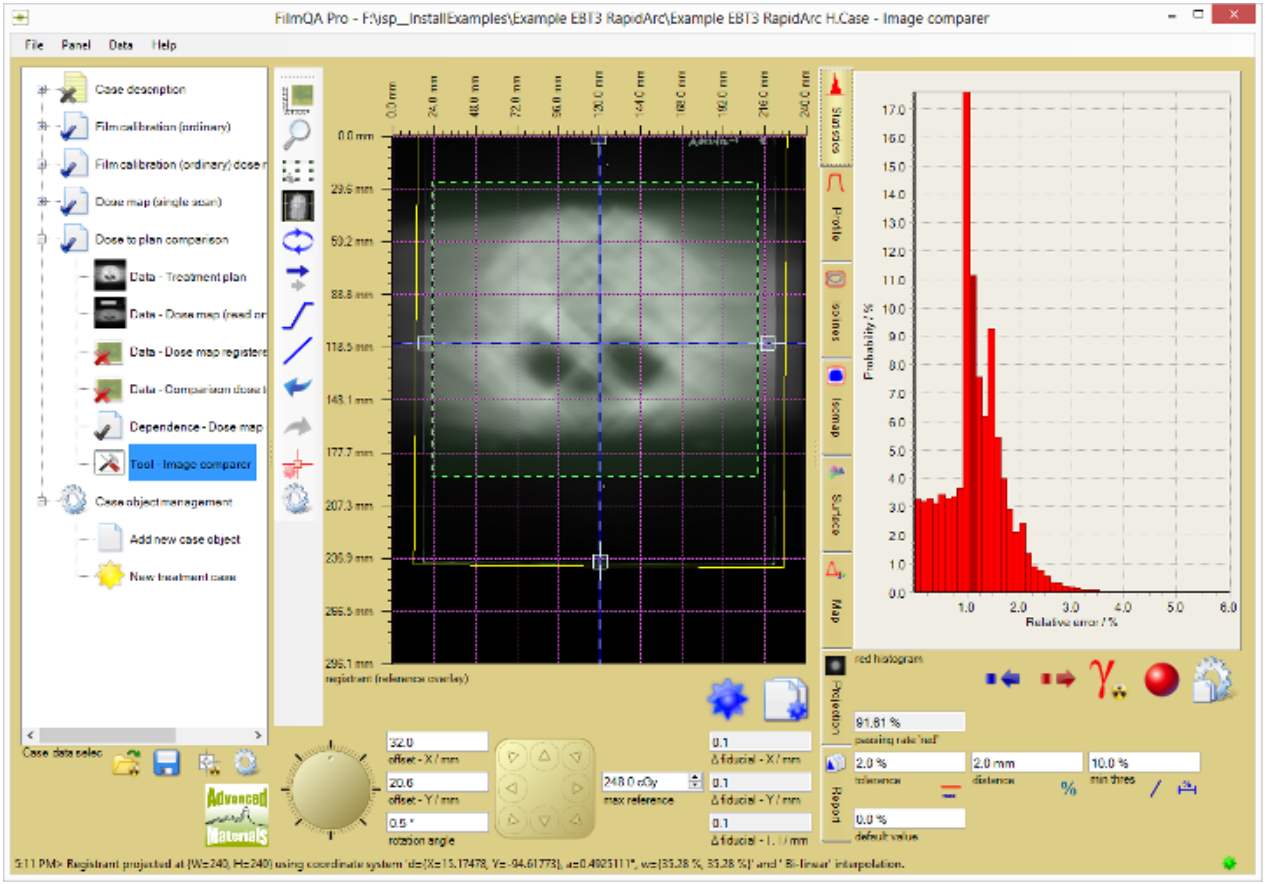Open the Data menu
Image resolution: width=1265 pixels, height=884 pixels.
[x=121, y=45]
